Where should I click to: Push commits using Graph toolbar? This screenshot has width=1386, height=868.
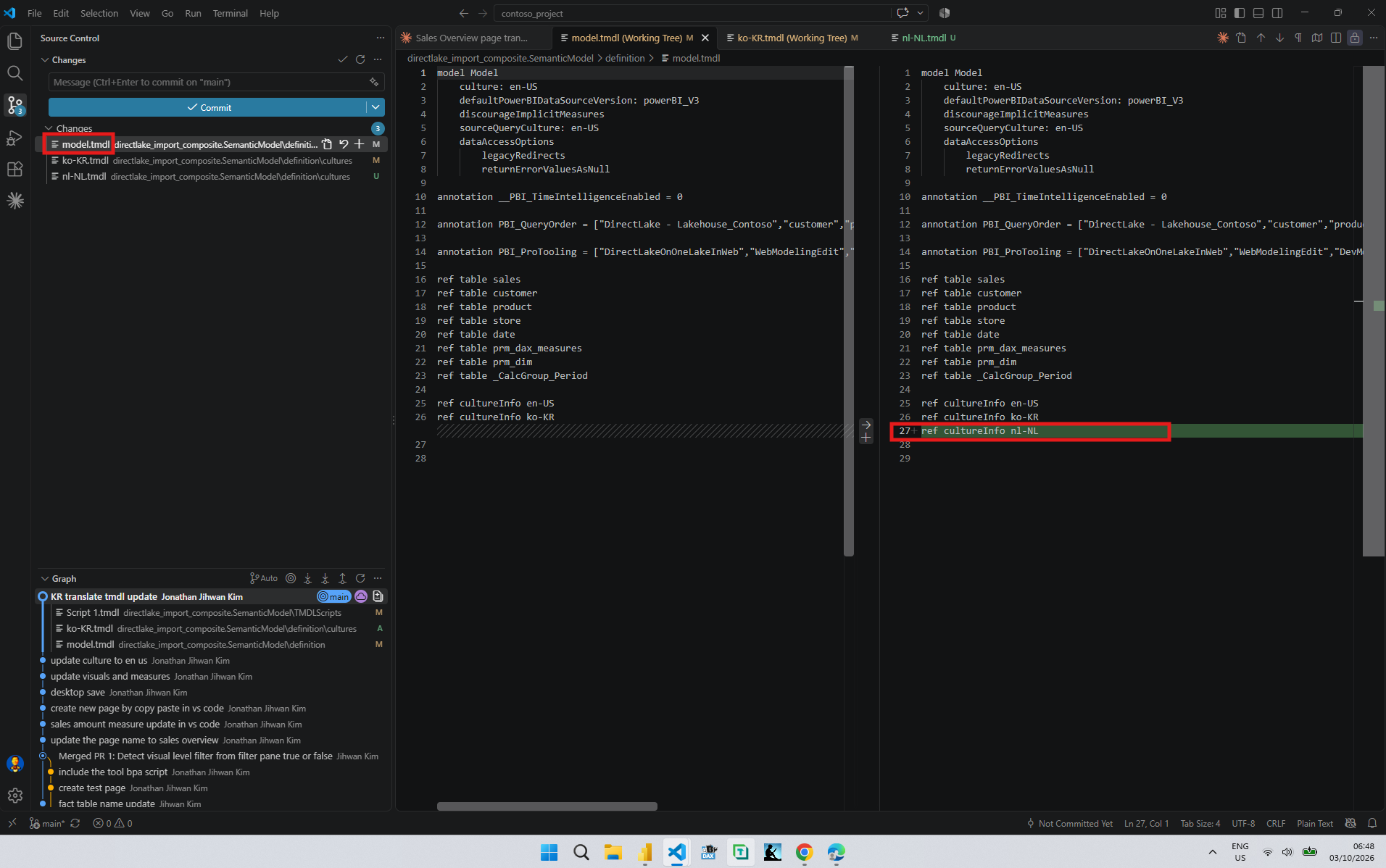342,578
